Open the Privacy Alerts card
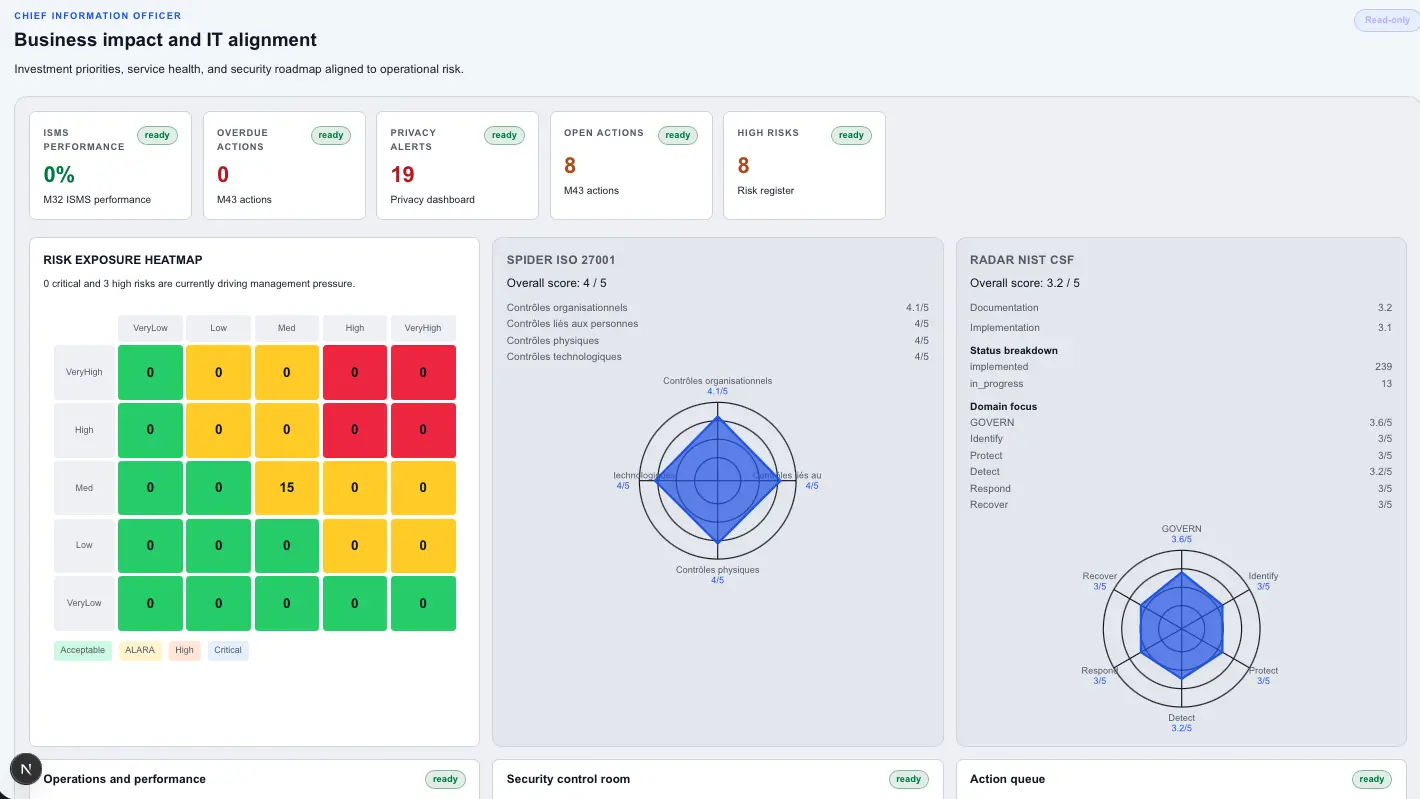The image size is (1420, 799). pyautogui.click(x=458, y=165)
